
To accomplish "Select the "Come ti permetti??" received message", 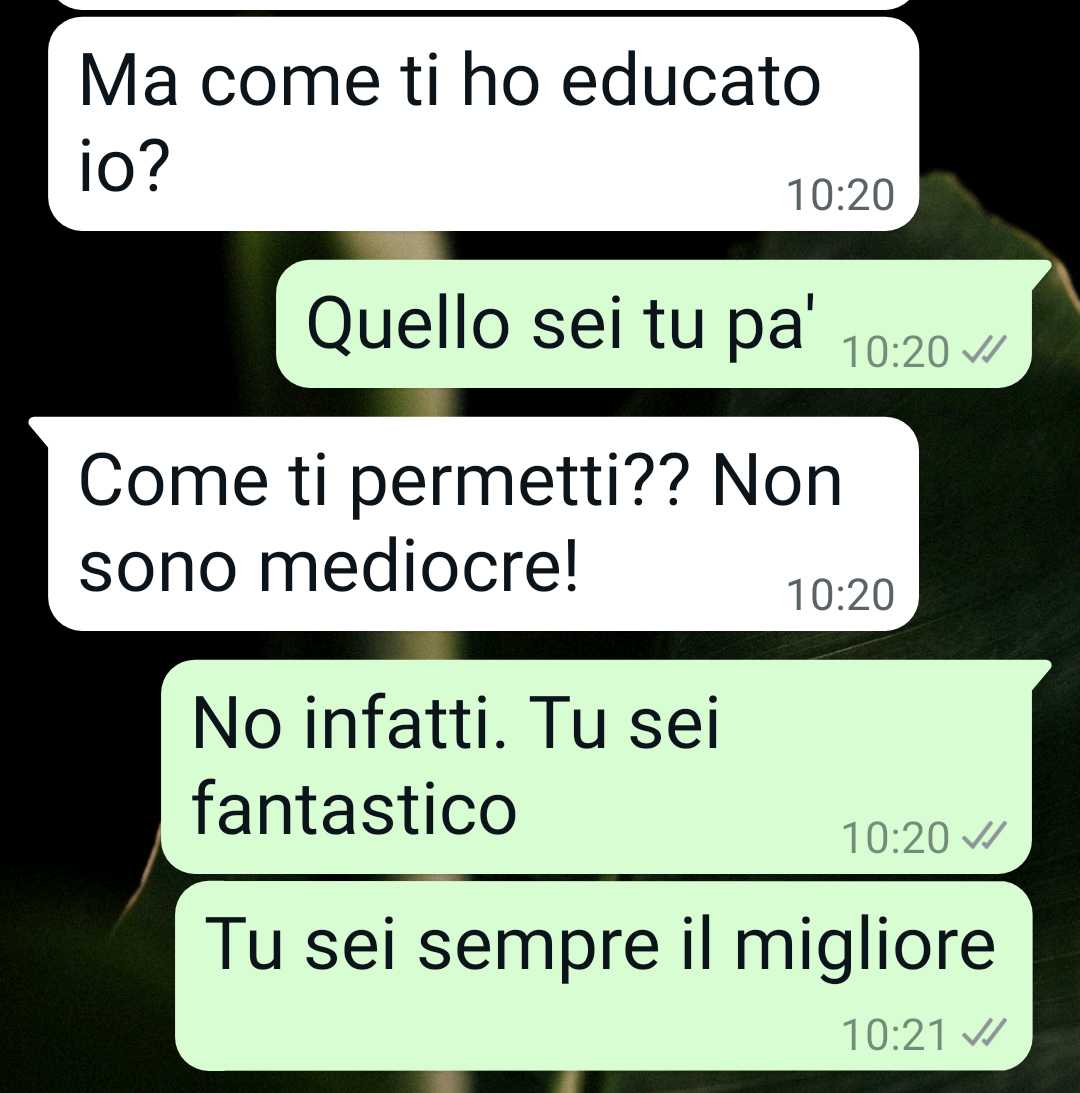I will pyautogui.click(x=474, y=523).
